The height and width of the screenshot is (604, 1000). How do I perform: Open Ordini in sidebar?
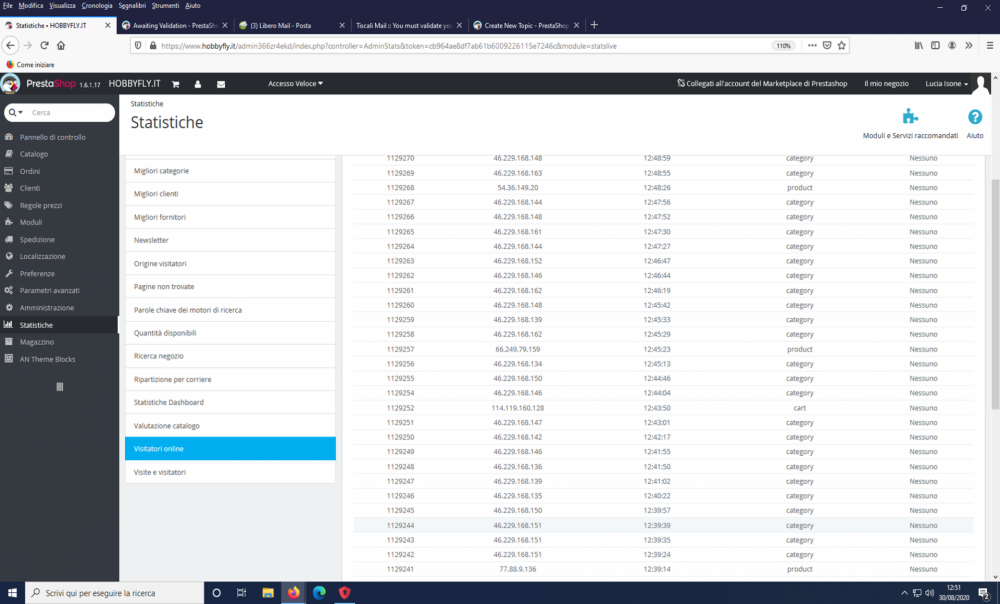tap(29, 171)
